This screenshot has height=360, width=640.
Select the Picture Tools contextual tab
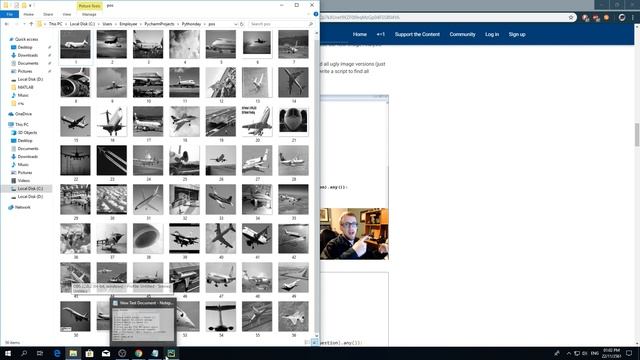click(89, 6)
